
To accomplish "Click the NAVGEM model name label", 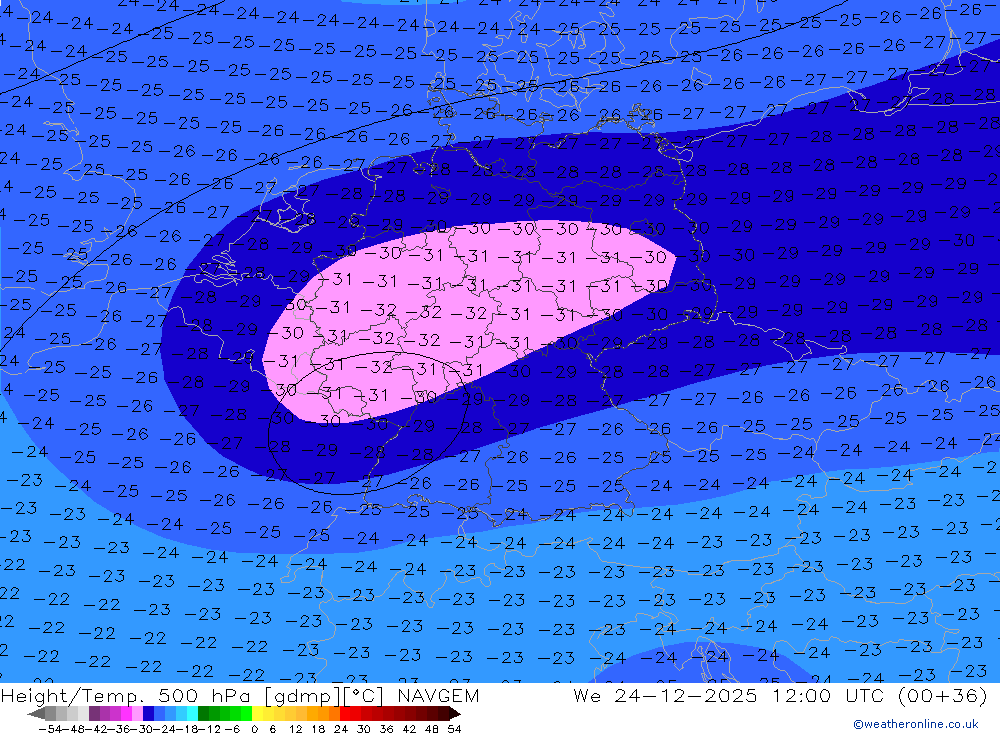I will tap(438, 695).
